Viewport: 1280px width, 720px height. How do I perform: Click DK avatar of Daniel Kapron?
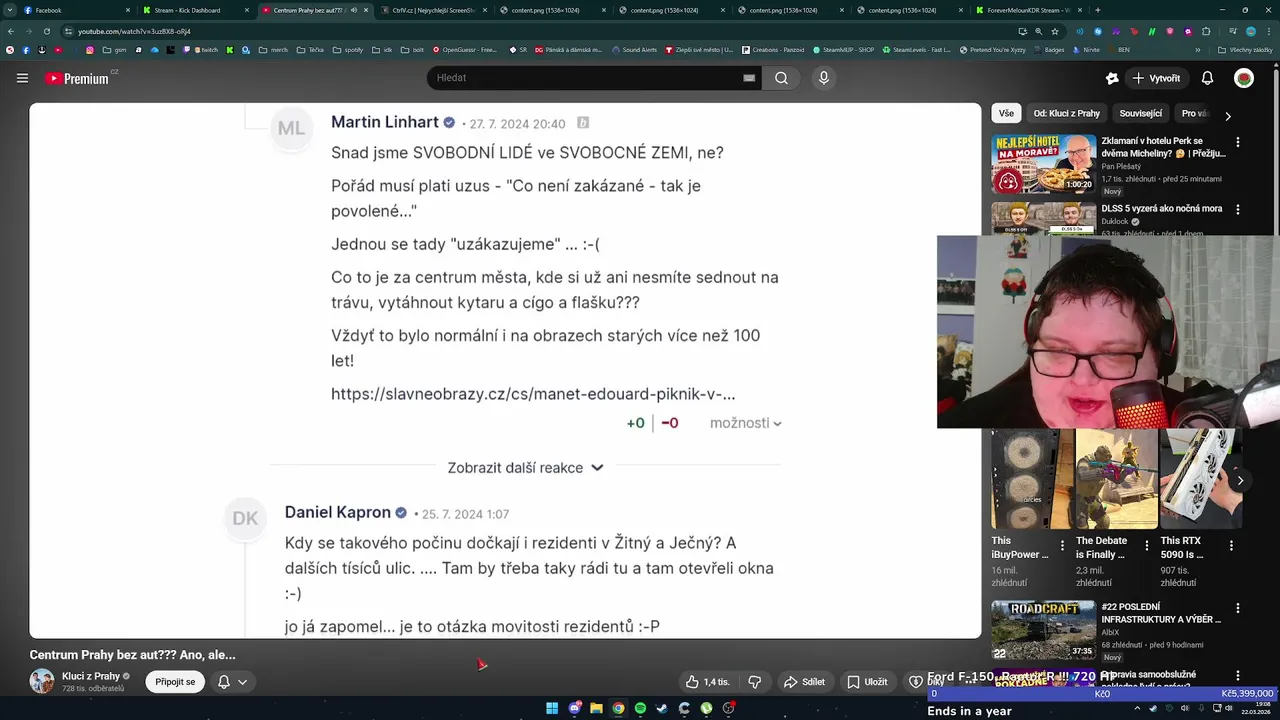[245, 518]
